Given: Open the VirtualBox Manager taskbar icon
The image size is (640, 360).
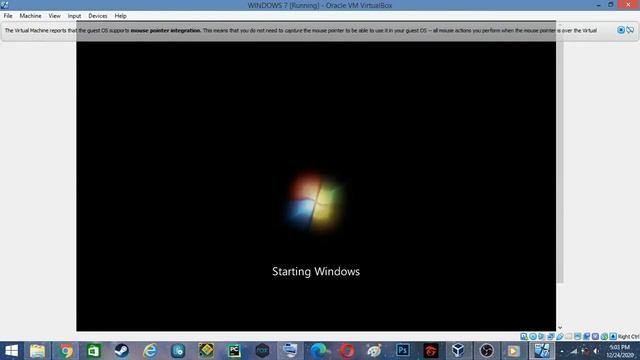Looking at the screenshot, I should coord(458,351).
